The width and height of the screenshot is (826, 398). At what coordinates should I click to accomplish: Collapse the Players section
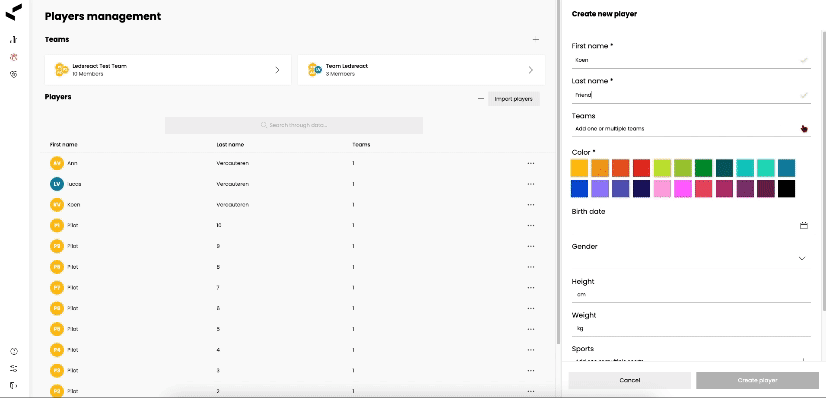point(480,98)
